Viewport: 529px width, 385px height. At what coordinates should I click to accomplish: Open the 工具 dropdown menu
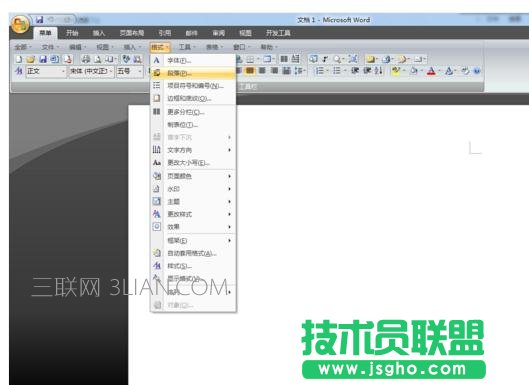tap(187, 47)
